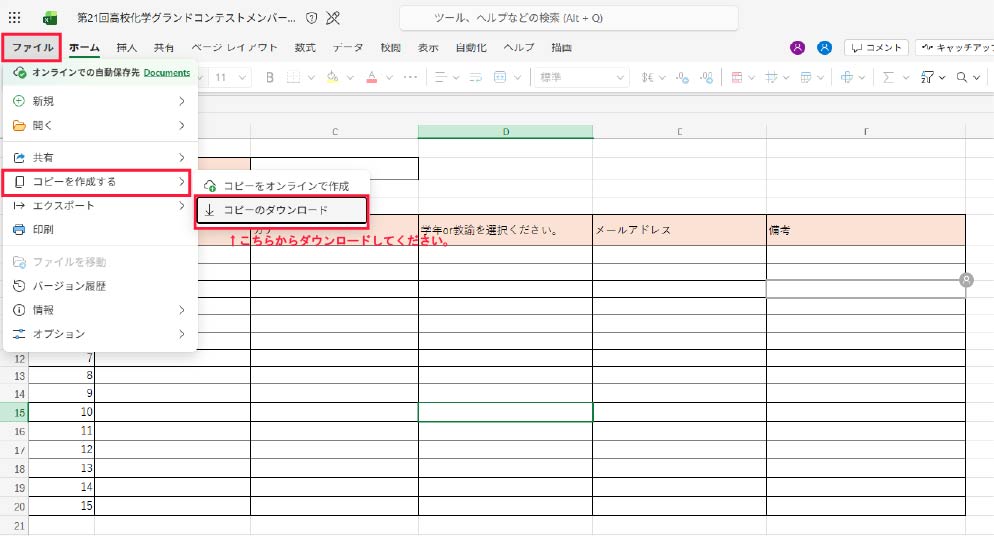Open the app launcher grid icon
This screenshot has width=994, height=536.
pos(15,18)
